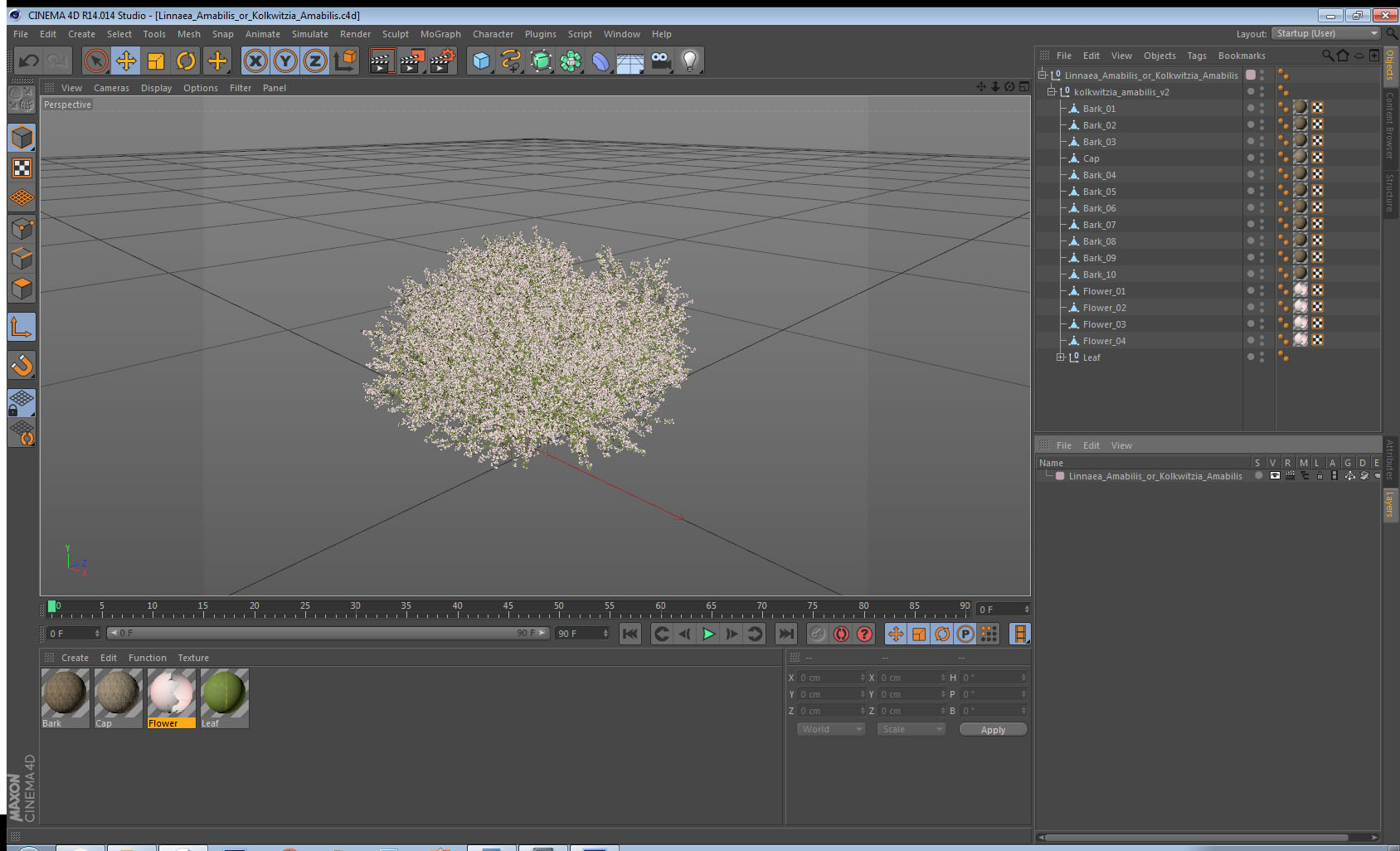Image resolution: width=1400 pixels, height=851 pixels.
Task: Collapse the kolkwitzia_amabilis_v2 group
Action: click(1052, 91)
